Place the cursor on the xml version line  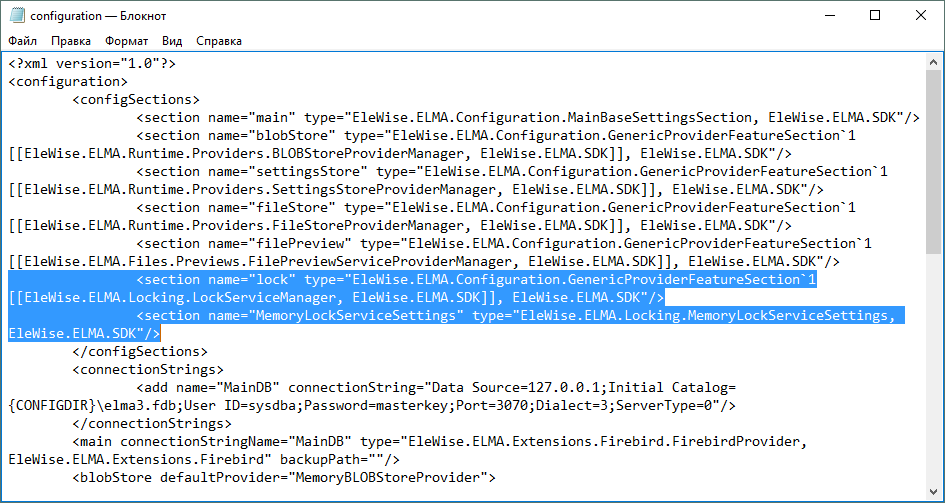tap(92, 63)
